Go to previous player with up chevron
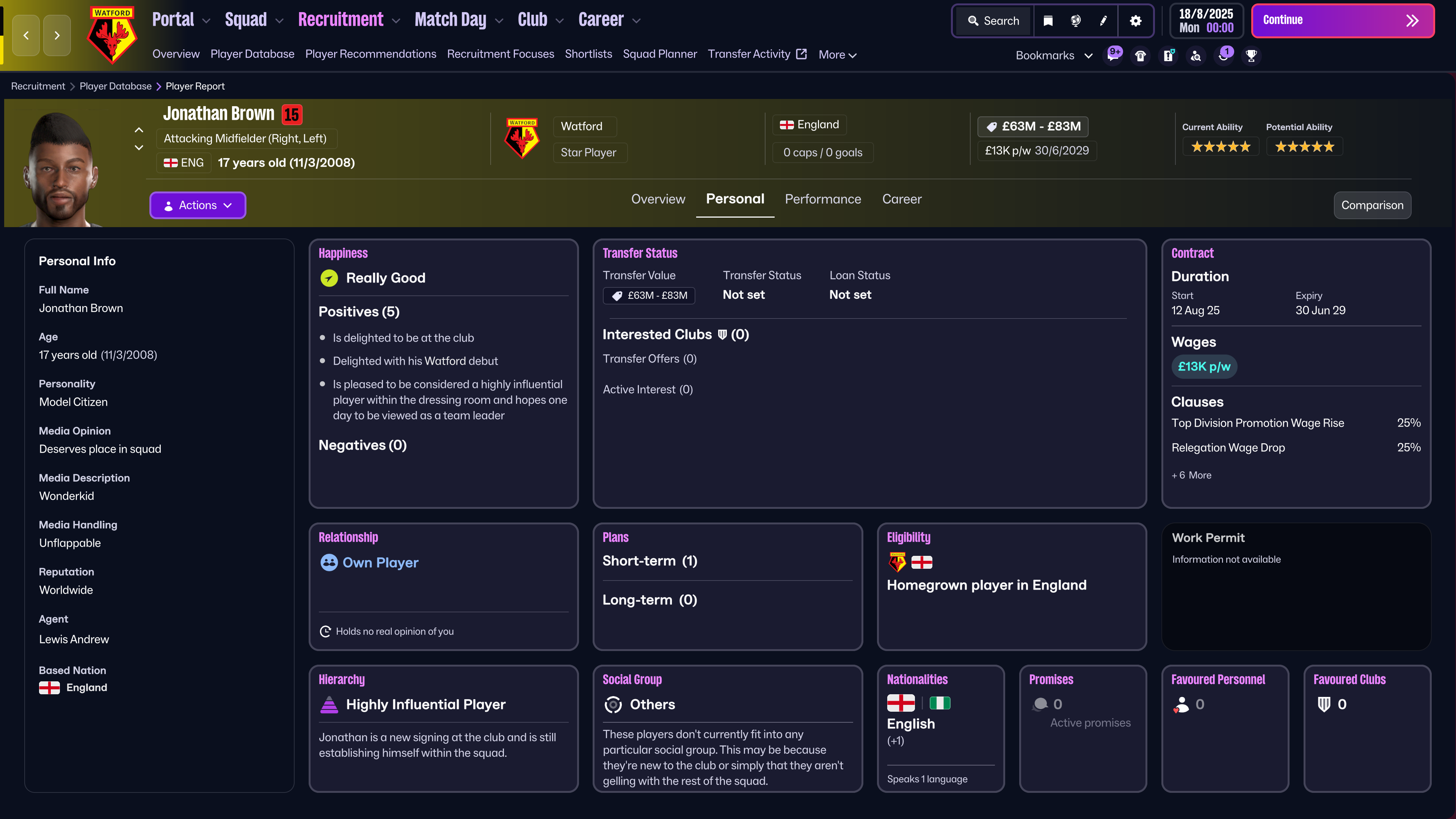Viewport: 1456px width, 819px height. (139, 130)
